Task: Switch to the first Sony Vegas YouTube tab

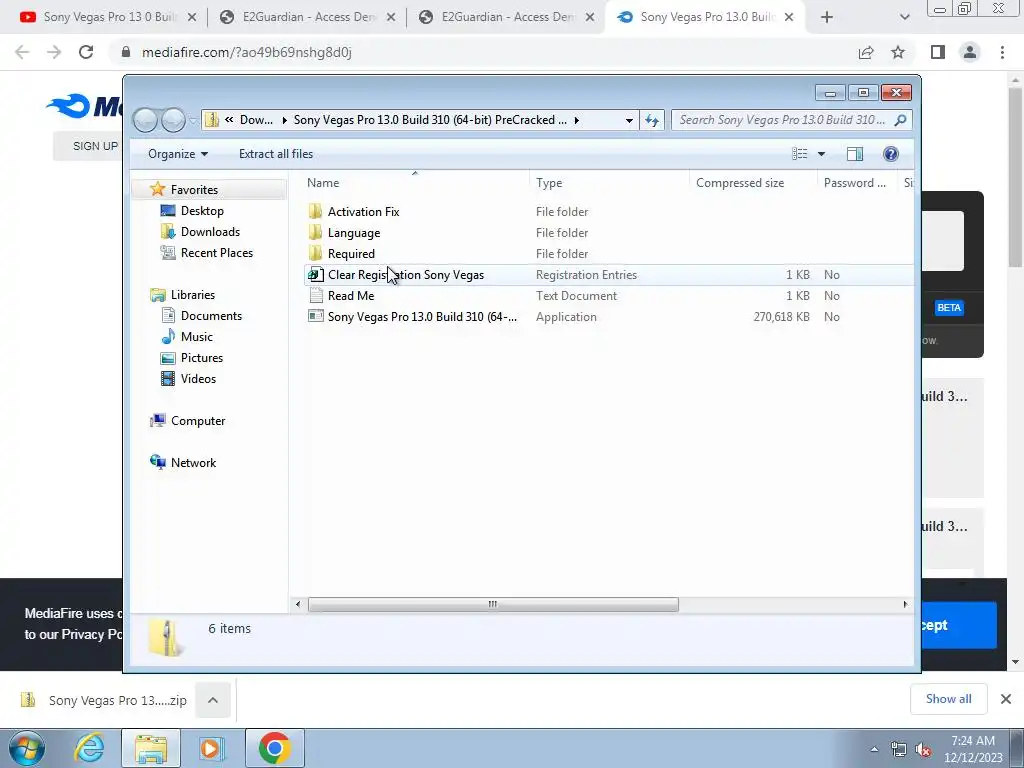Action: point(110,18)
